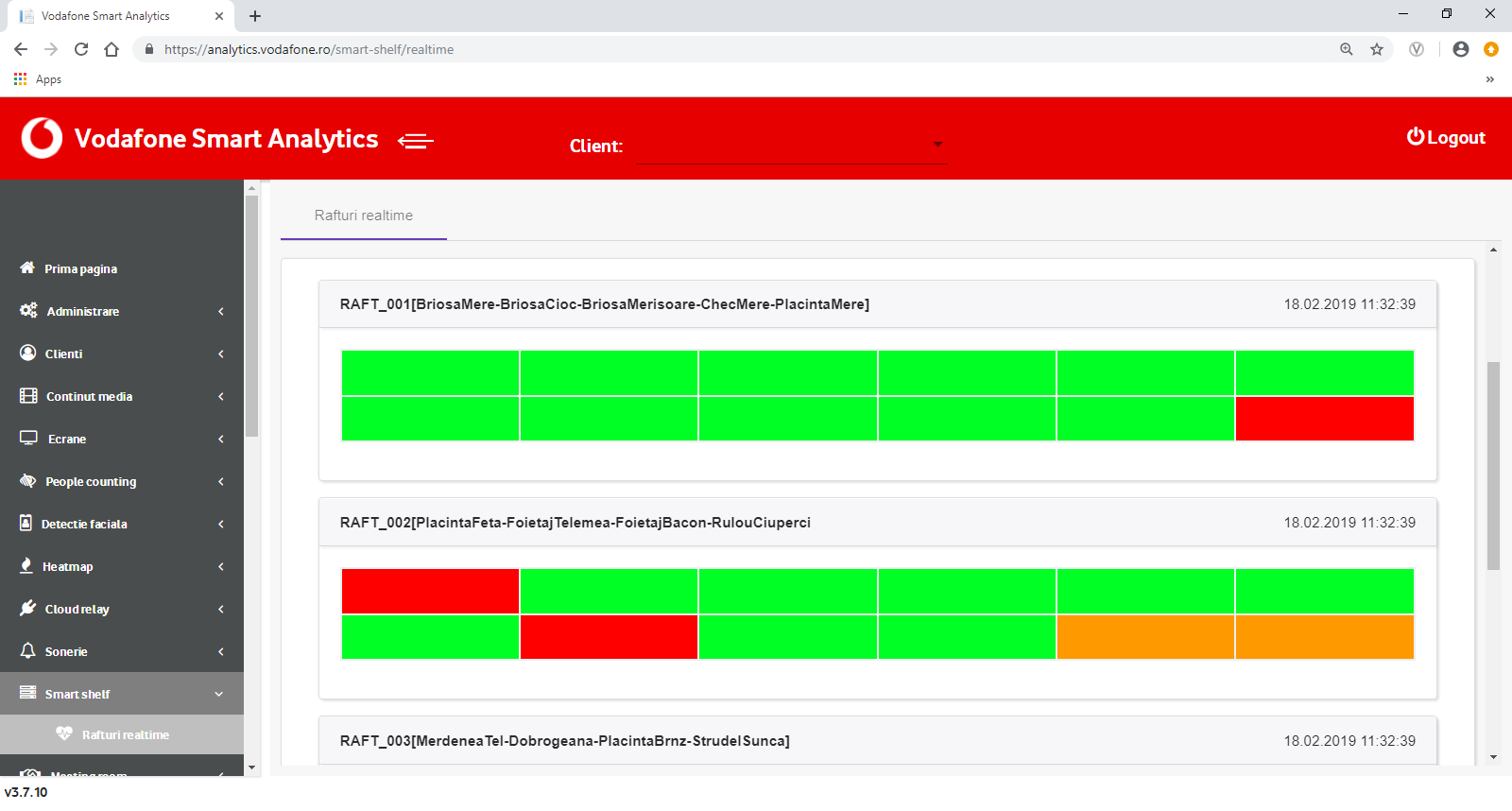
Task: Click the Cloud relay plug icon
Action: 28,608
